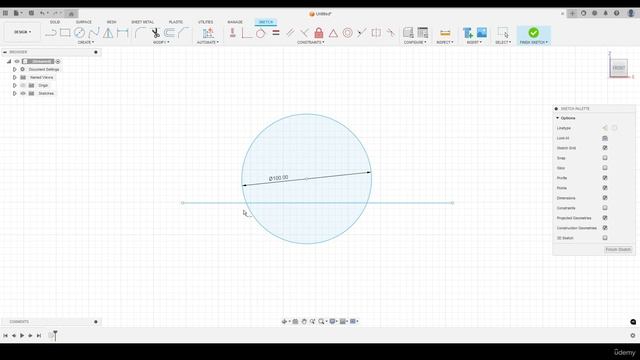The height and width of the screenshot is (360, 640).
Task: Toggle visibility of Sketches folder
Action: pos(23,93)
